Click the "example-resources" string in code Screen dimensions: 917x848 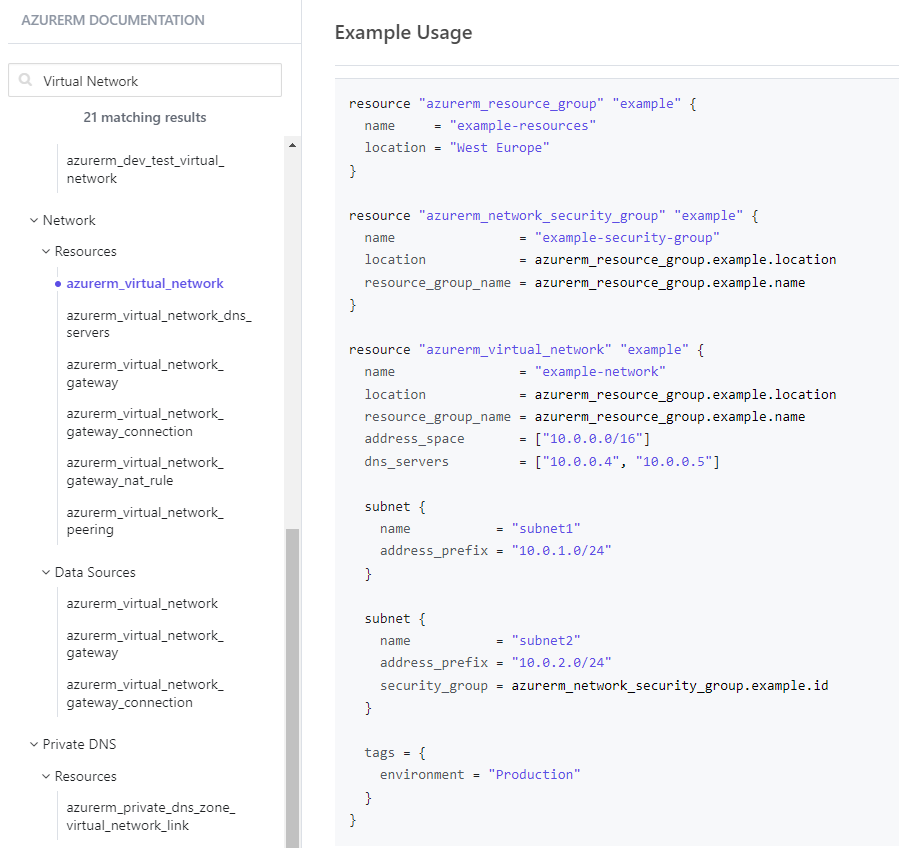(523, 126)
